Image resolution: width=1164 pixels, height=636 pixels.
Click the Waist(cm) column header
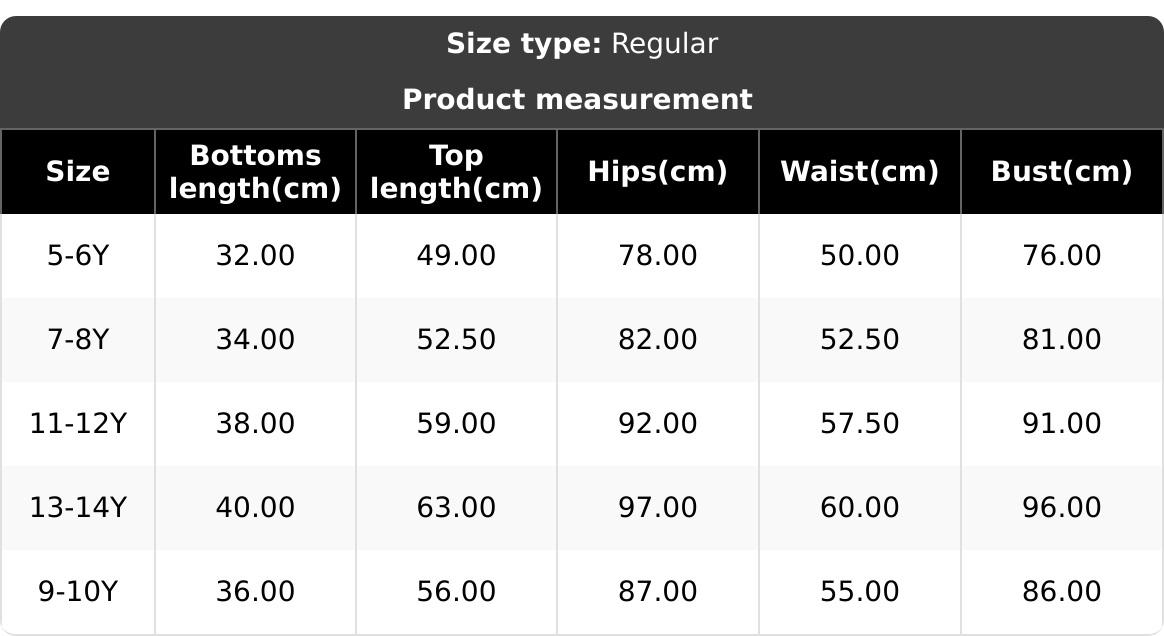[x=859, y=172]
